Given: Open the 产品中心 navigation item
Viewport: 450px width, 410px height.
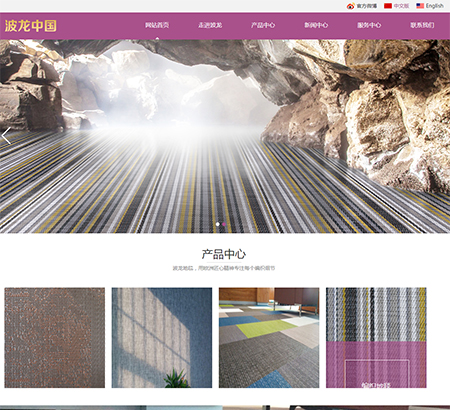Looking at the screenshot, I should [263, 25].
